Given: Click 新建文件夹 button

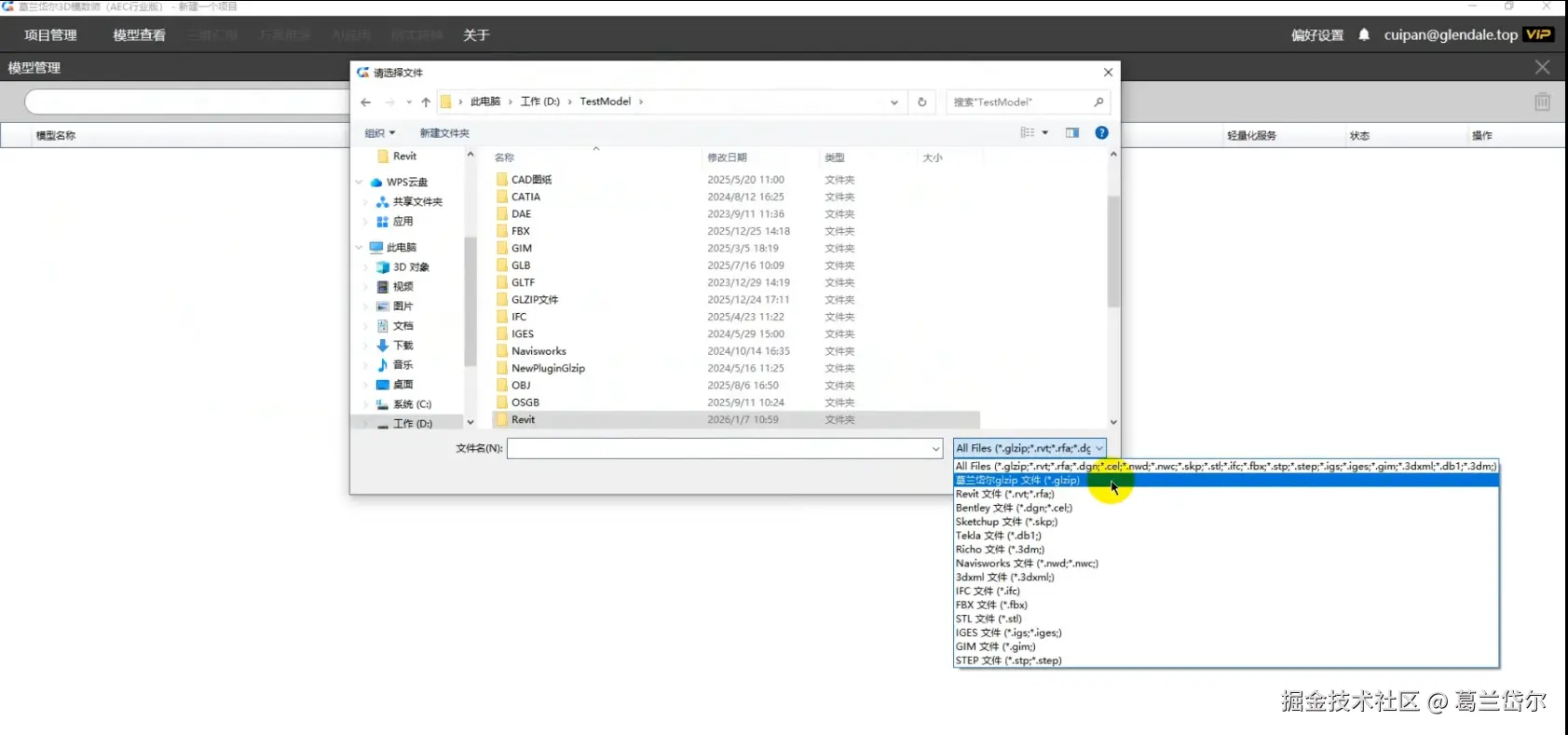Looking at the screenshot, I should tap(444, 133).
